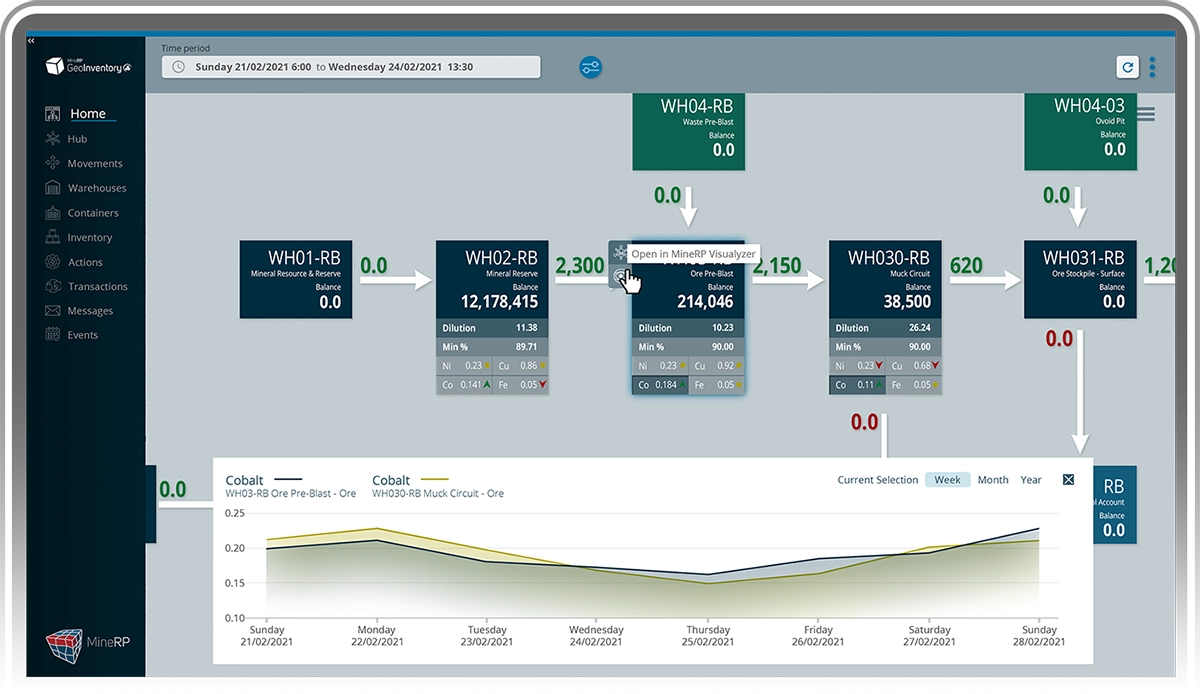Screen dimensions: 1200x694
Task: Open the vertical three-dot options menu
Action: 1153,67
